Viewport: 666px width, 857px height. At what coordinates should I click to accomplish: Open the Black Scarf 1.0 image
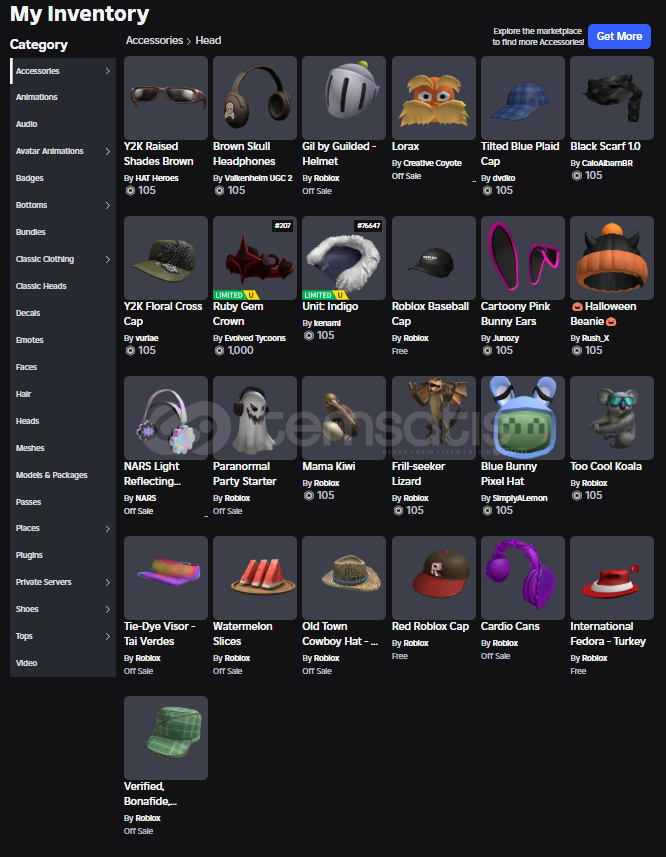tap(612, 98)
